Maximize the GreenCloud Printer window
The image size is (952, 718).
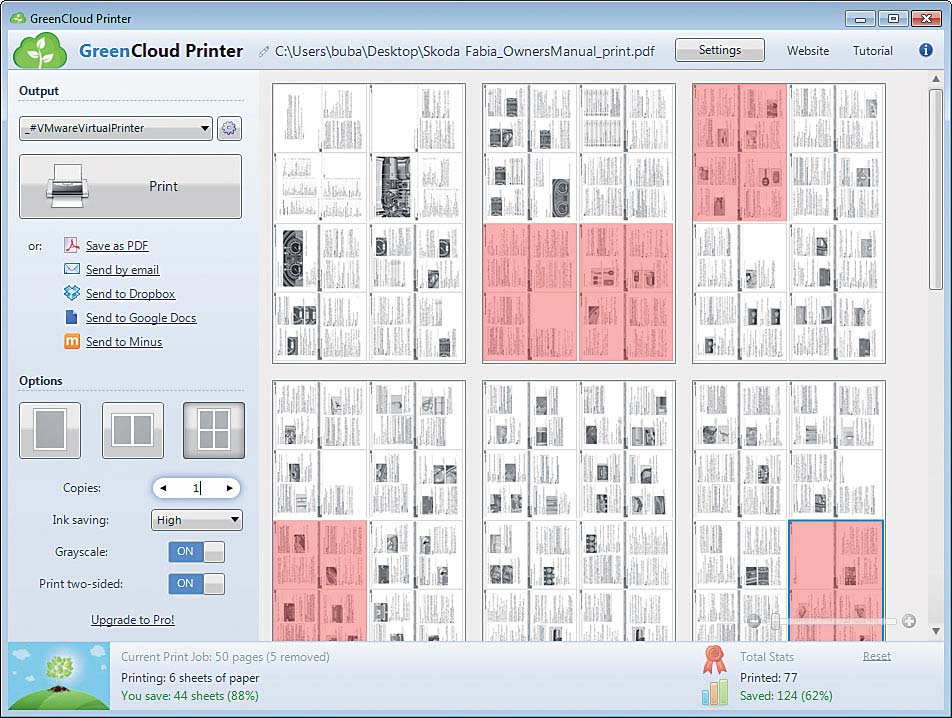click(x=893, y=19)
